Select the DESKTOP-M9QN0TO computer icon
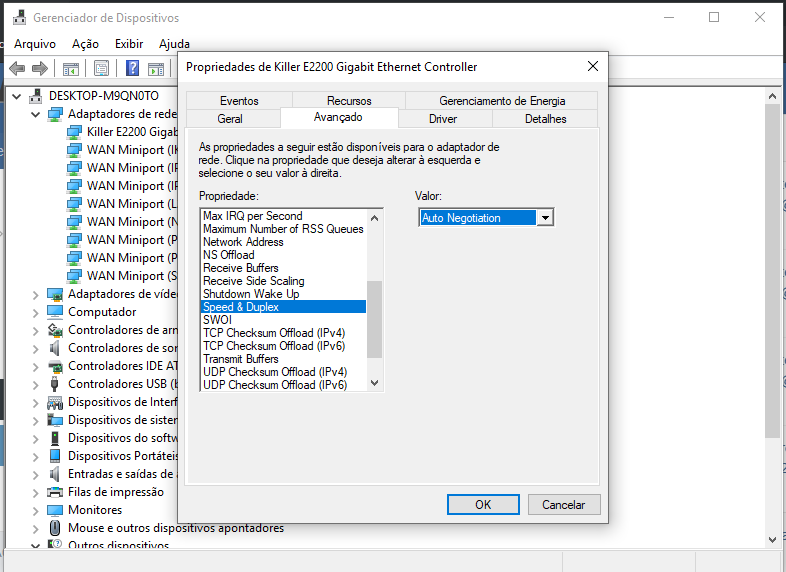 pos(36,96)
